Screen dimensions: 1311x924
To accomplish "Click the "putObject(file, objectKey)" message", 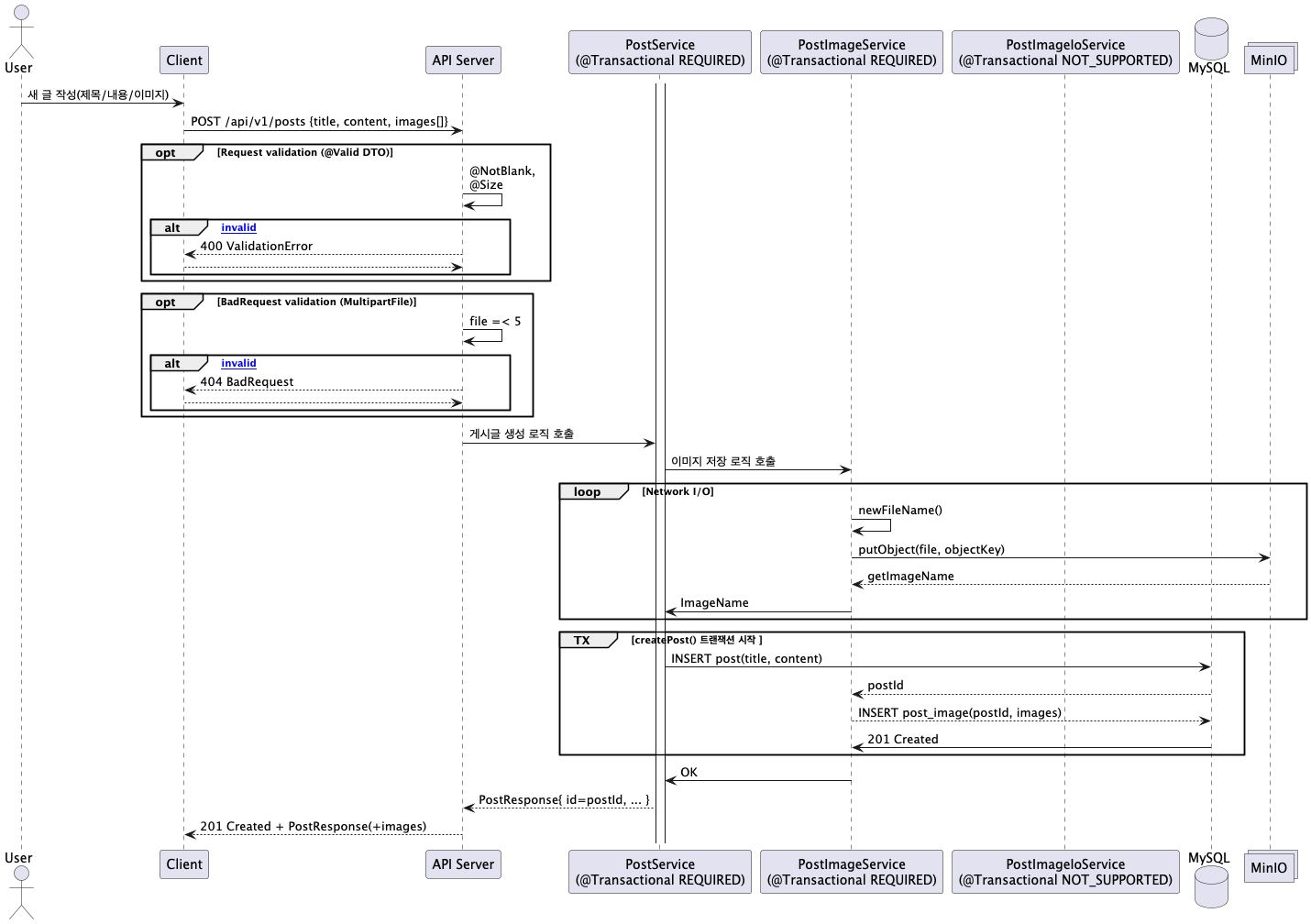I will click(931, 549).
